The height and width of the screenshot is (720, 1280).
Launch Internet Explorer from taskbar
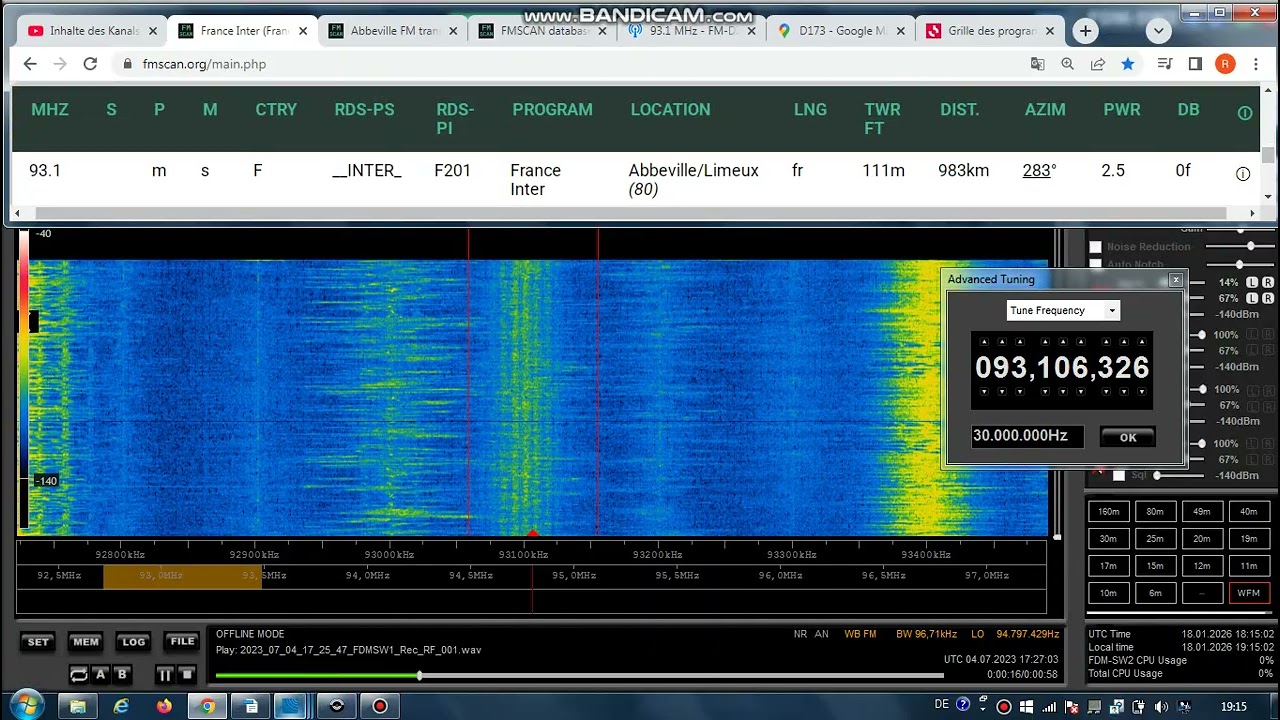click(121, 706)
